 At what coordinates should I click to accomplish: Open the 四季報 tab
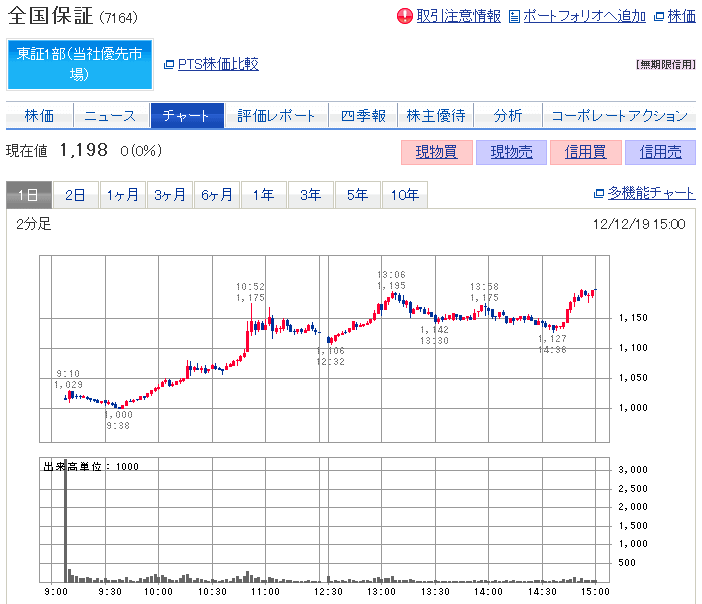(x=363, y=116)
